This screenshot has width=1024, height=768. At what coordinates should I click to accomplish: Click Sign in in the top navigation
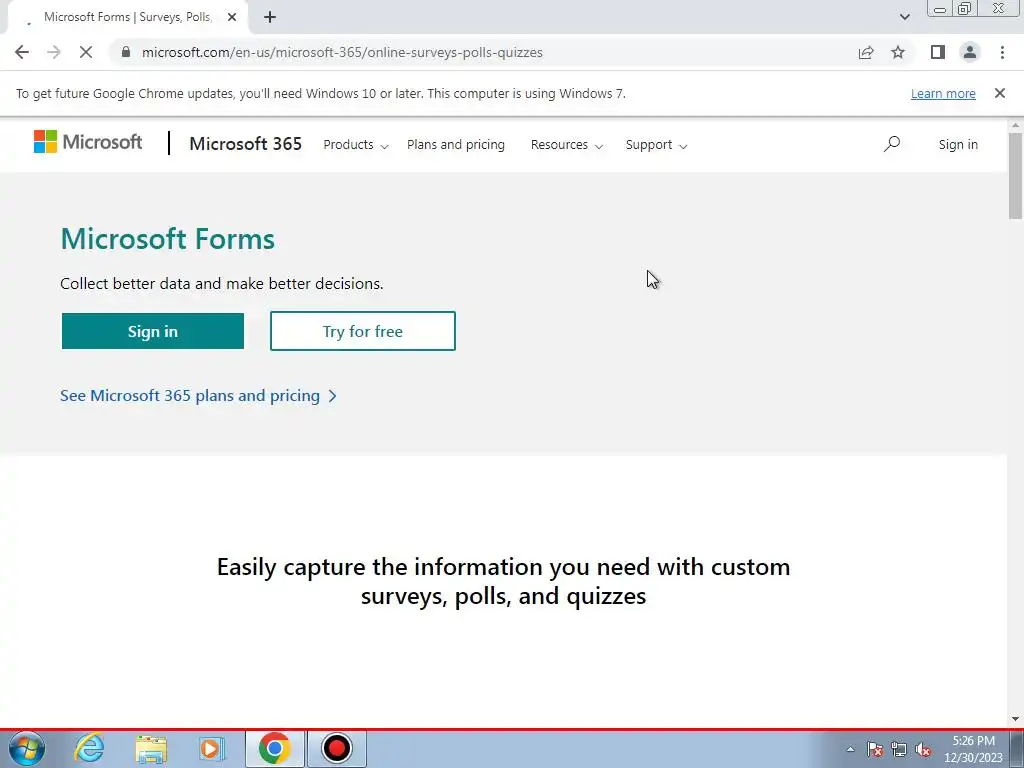click(958, 144)
